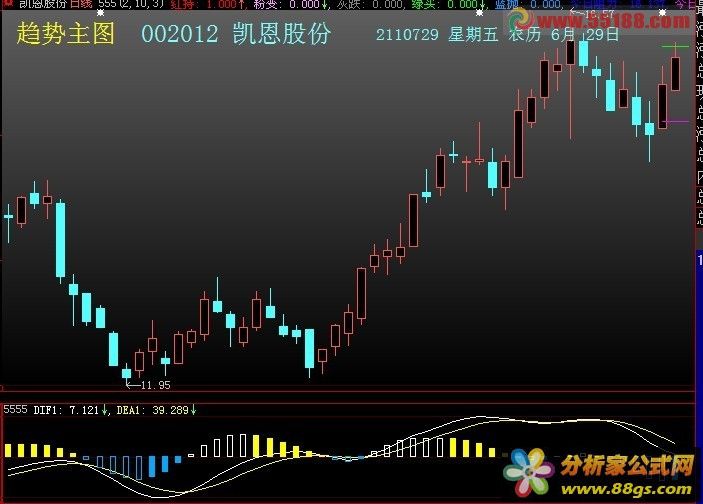Click the large 凯恩股份 name in the title

point(282,34)
